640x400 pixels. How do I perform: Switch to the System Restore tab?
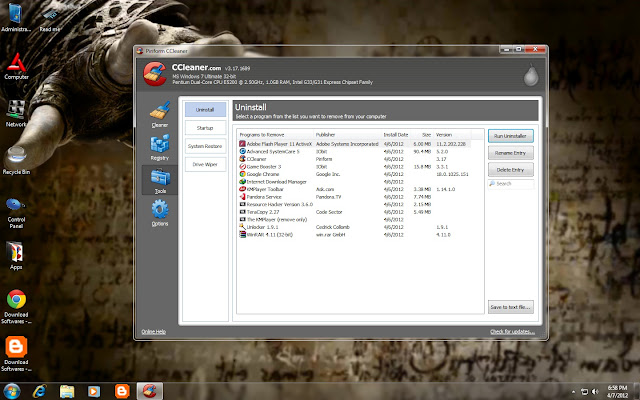point(205,146)
